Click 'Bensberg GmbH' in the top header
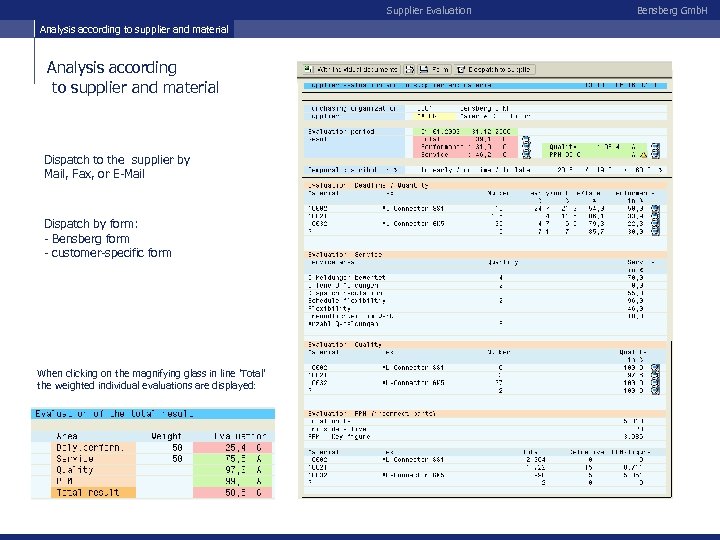This screenshot has width=720, height=540. (672, 11)
